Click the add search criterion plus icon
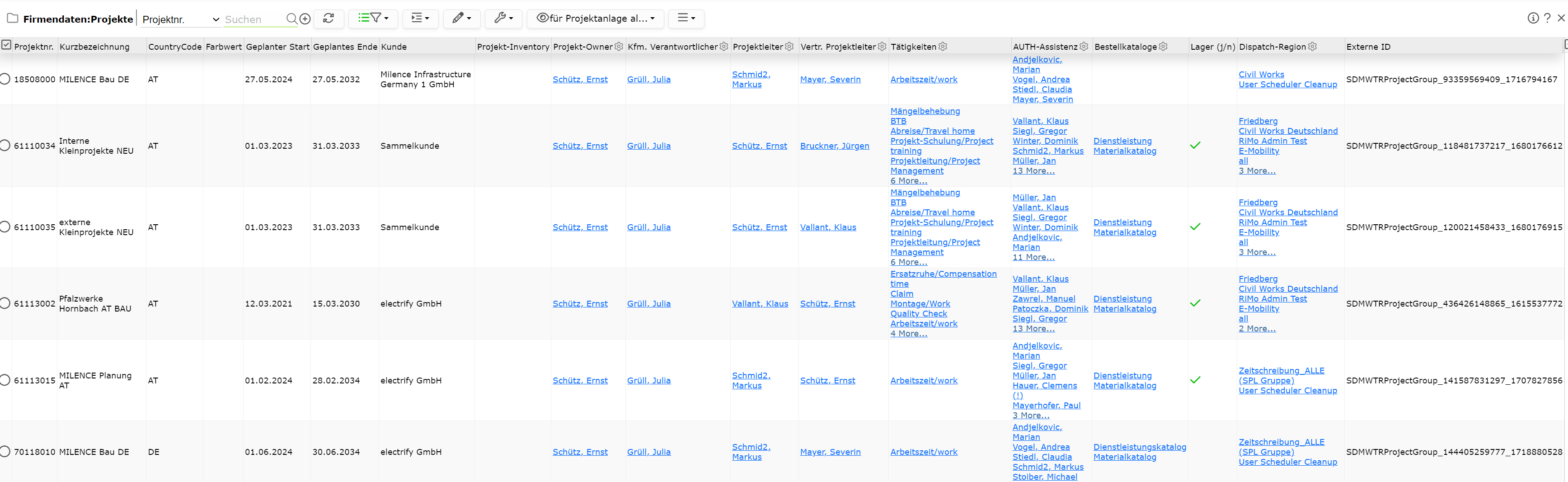This screenshot has height=482, width=1568. coord(305,19)
